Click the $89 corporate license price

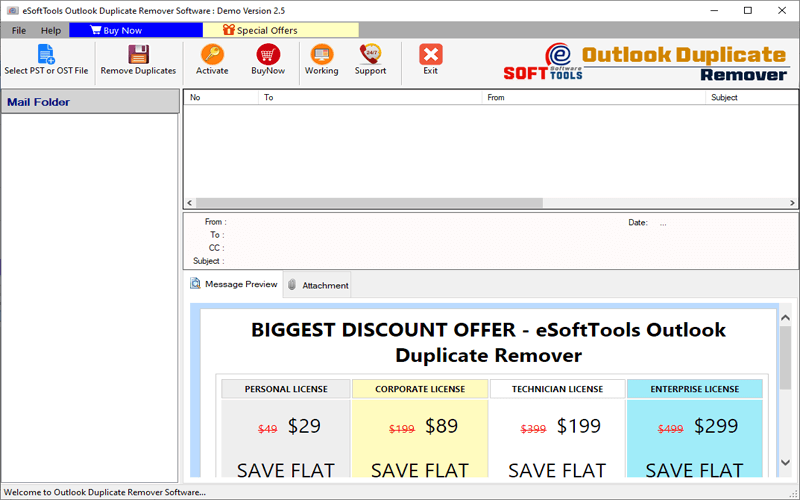click(x=442, y=426)
